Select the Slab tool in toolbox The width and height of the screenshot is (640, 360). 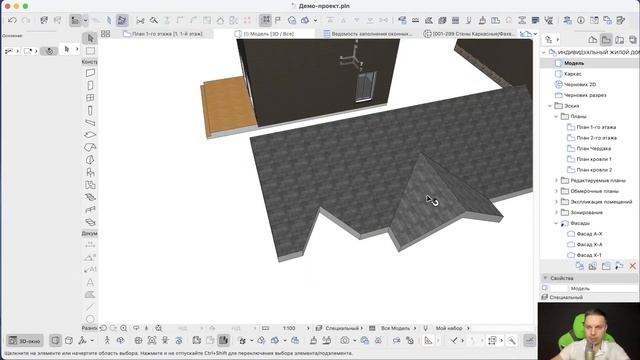(x=90, y=135)
